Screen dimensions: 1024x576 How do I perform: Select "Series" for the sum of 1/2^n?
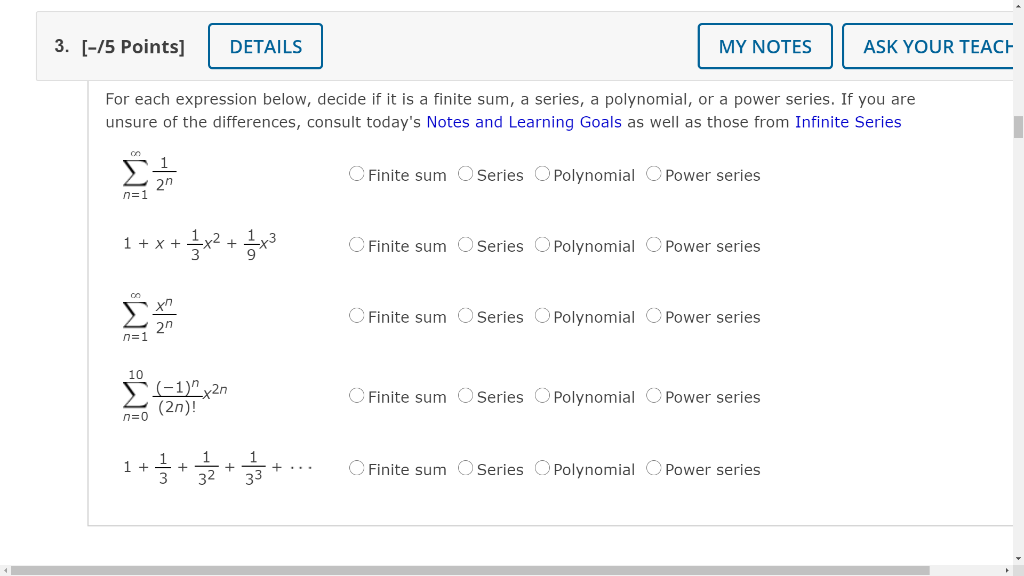coord(465,173)
